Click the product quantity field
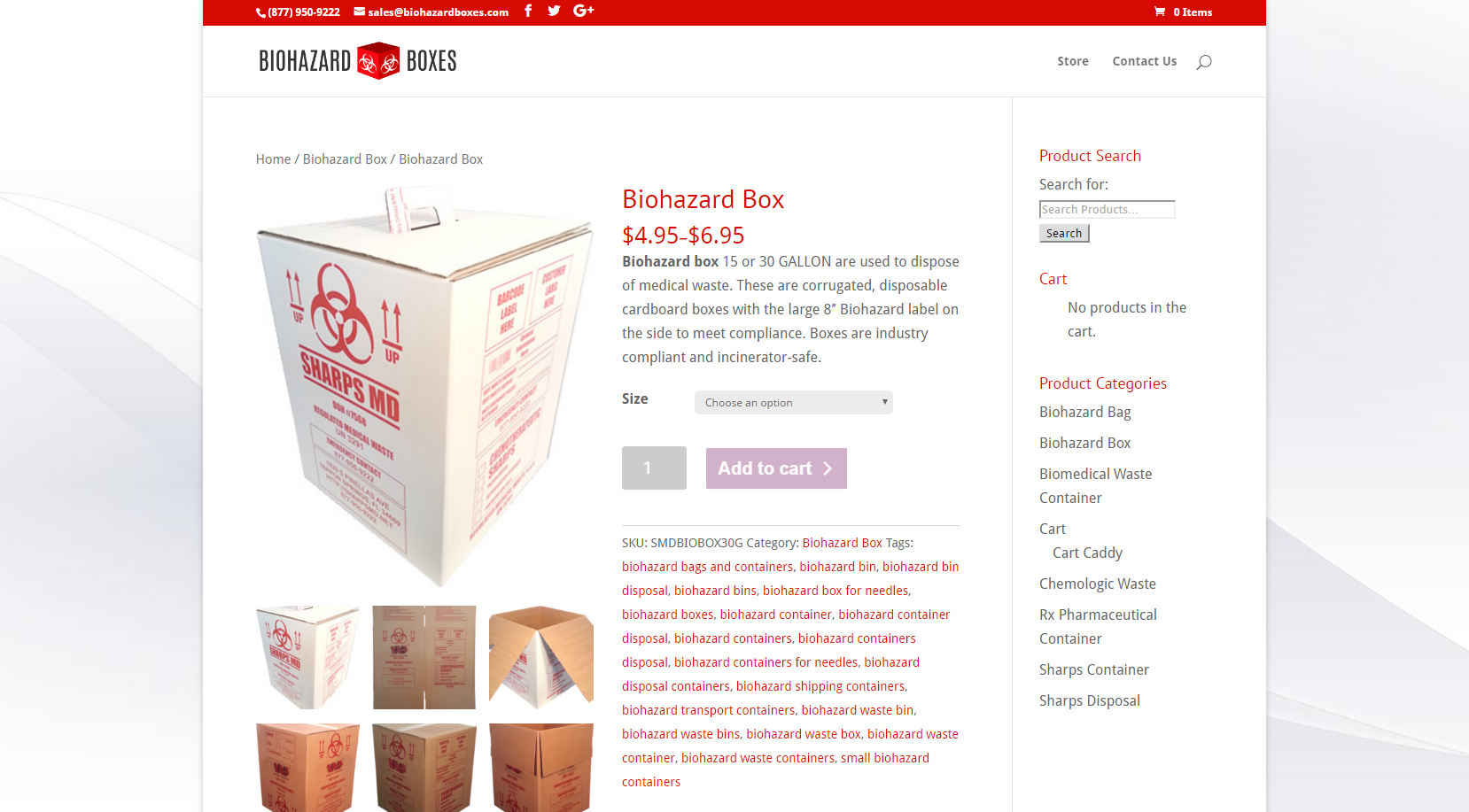Viewport: 1469px width, 812px height. point(654,468)
